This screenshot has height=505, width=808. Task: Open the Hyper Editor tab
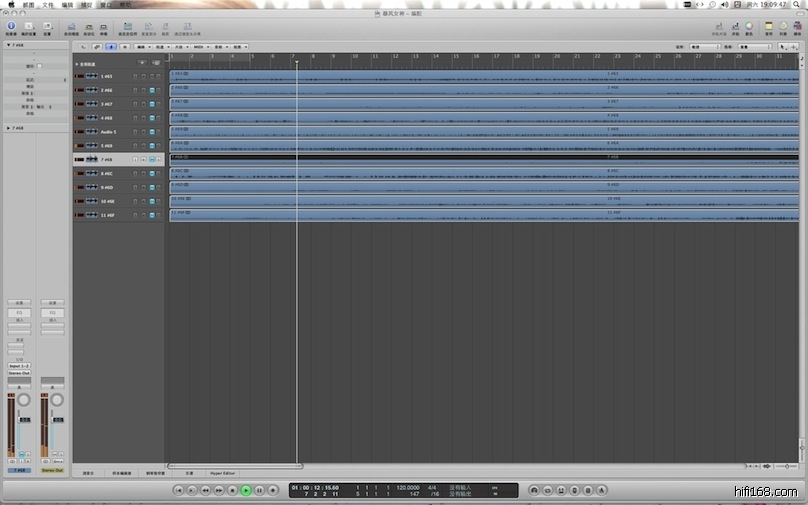click(x=223, y=472)
